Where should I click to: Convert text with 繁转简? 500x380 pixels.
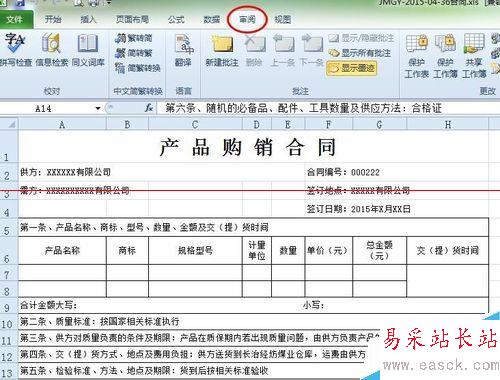(134, 38)
